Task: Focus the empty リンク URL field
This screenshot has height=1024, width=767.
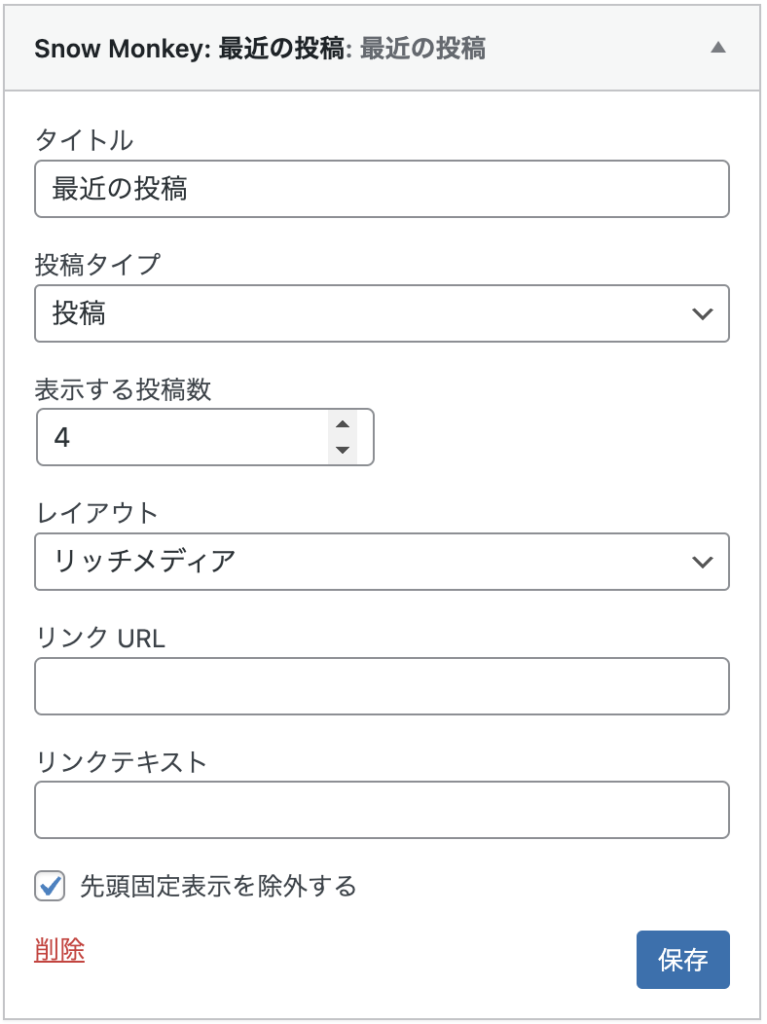Action: coord(382,686)
